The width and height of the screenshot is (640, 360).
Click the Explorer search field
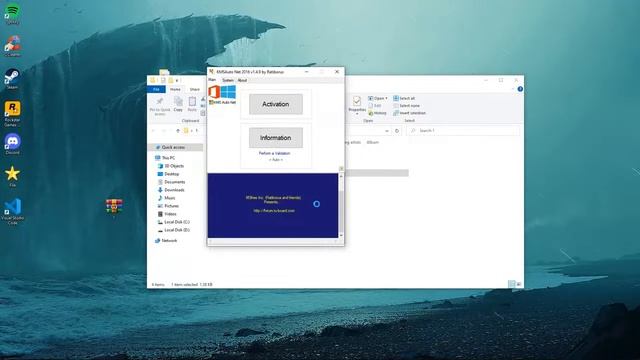coord(464,131)
